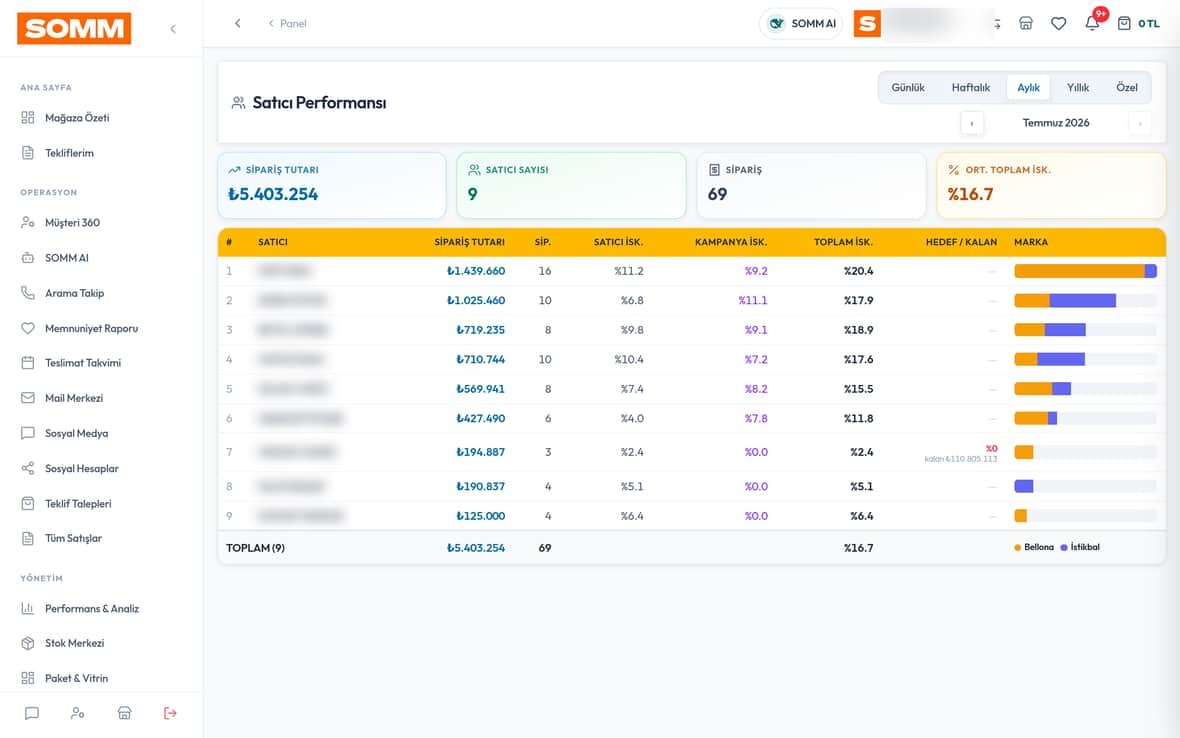Click the İstikbal legend dot
Image resolution: width=1180 pixels, height=738 pixels.
click(1063, 548)
